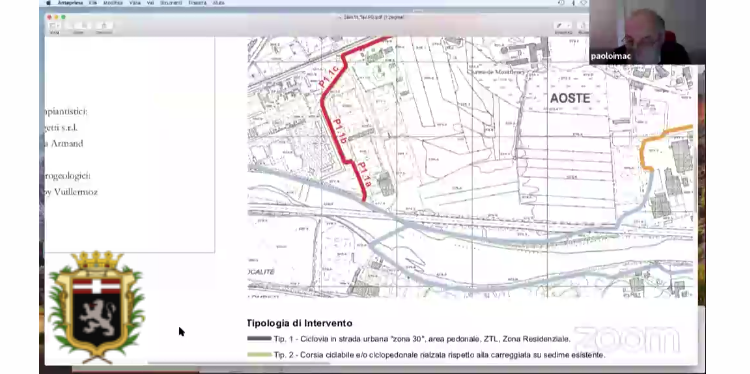Expand the Evidenzia highlight options arrow
This screenshot has height=374, width=750.
click(568, 25)
